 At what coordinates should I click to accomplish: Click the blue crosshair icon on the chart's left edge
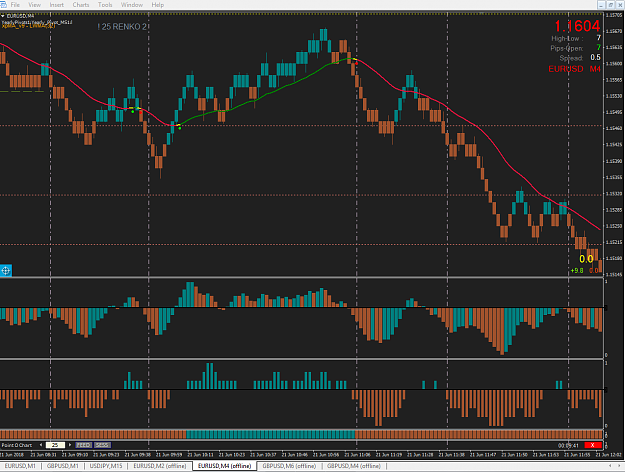point(6,271)
